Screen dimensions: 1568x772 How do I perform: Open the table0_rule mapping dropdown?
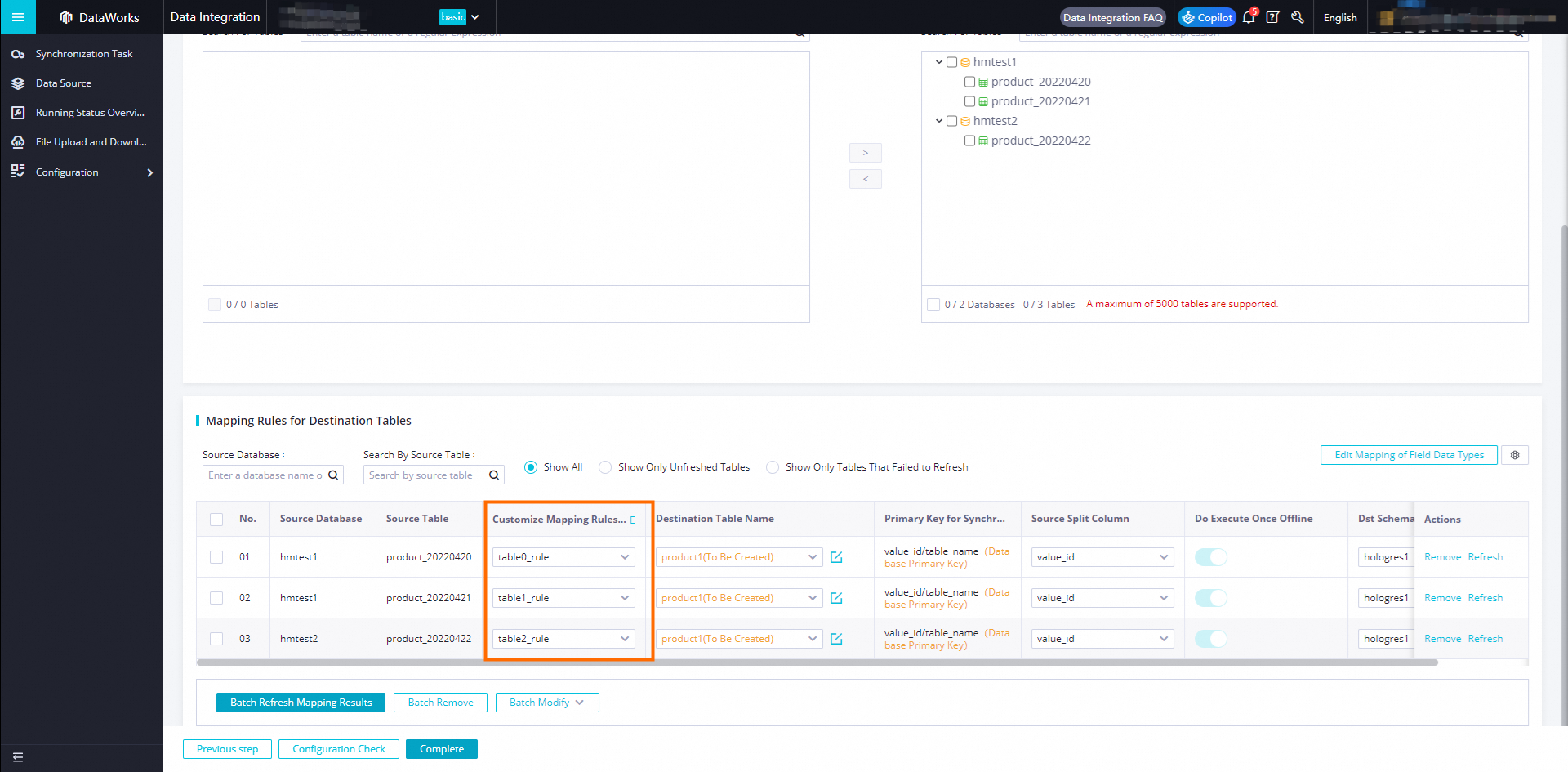pos(563,557)
